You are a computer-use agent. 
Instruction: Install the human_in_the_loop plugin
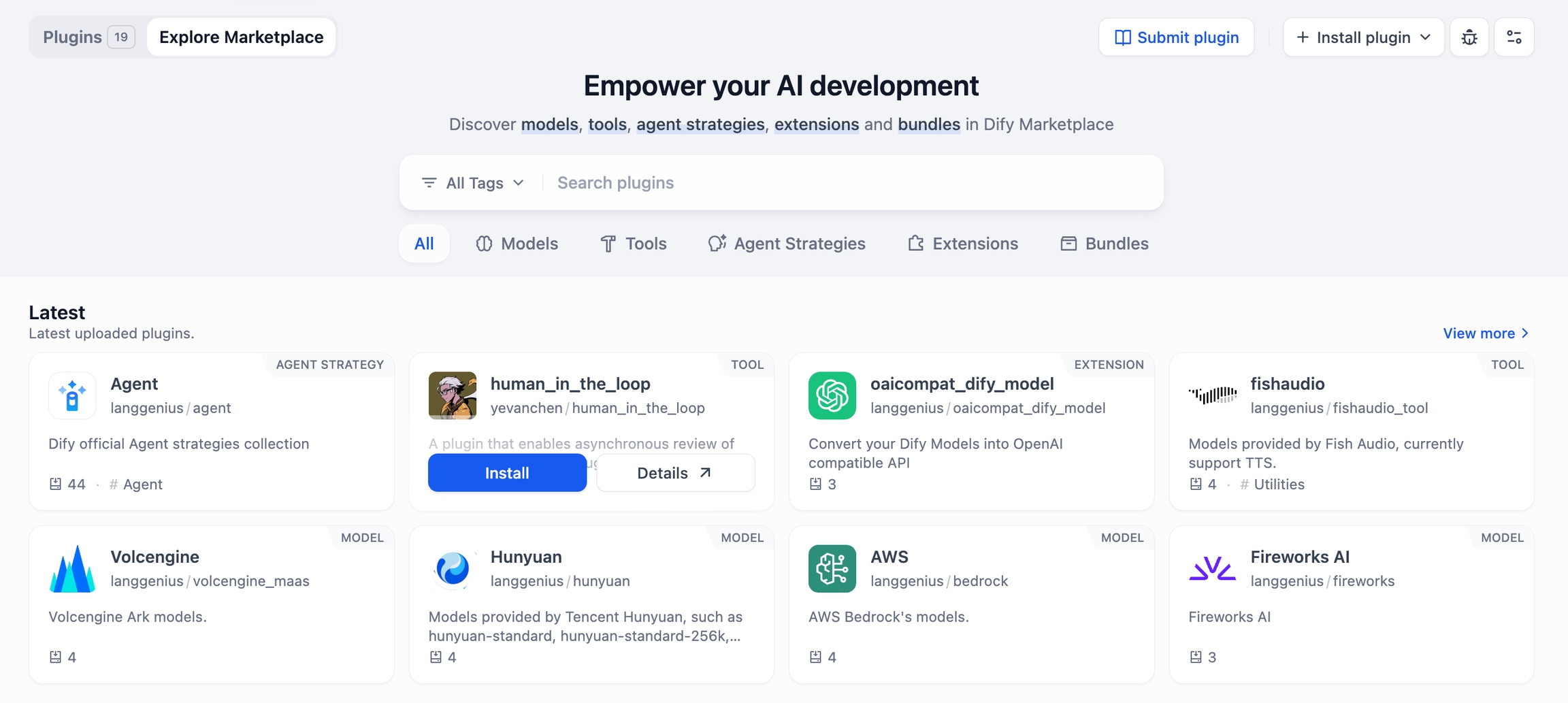pos(507,473)
